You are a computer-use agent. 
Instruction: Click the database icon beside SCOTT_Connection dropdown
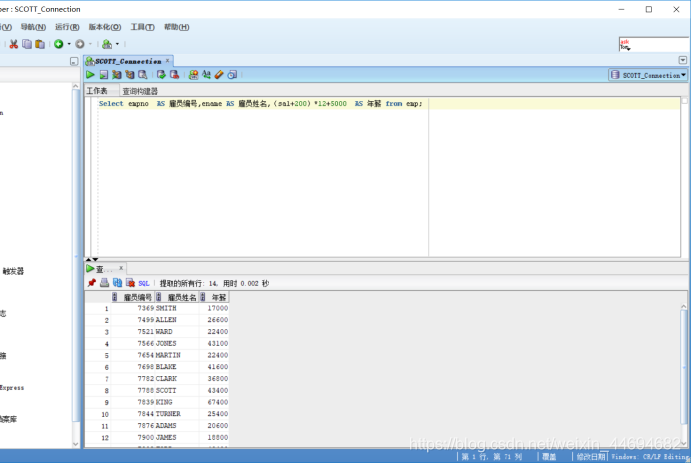coord(615,75)
